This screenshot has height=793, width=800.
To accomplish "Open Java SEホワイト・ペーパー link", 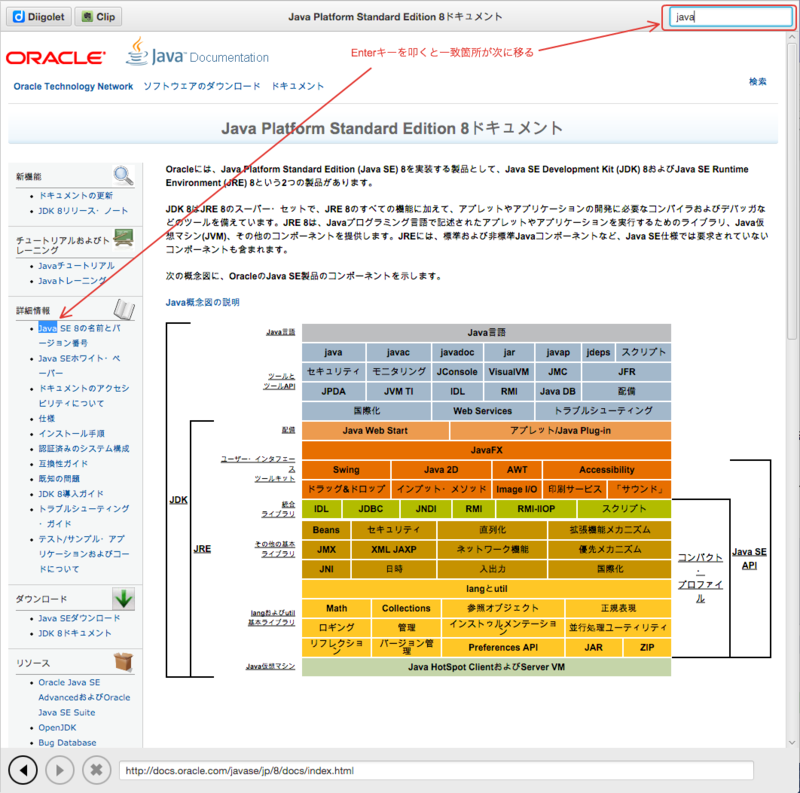I will point(80,365).
